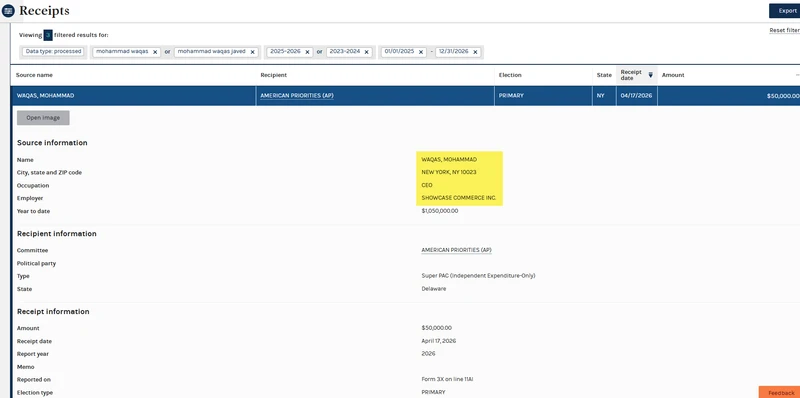Click the Recipient column header

pos(273,75)
